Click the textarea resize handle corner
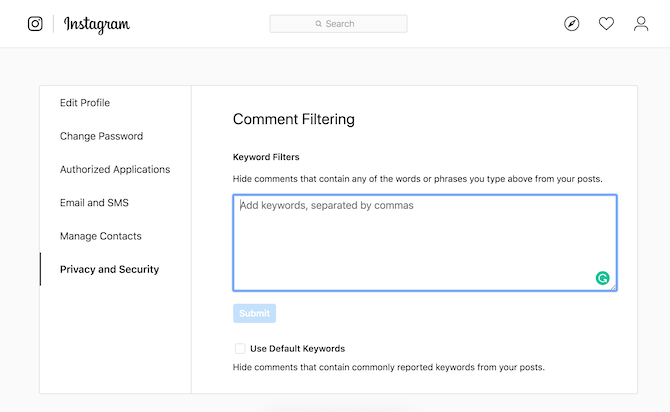The image size is (670, 412). (613, 288)
